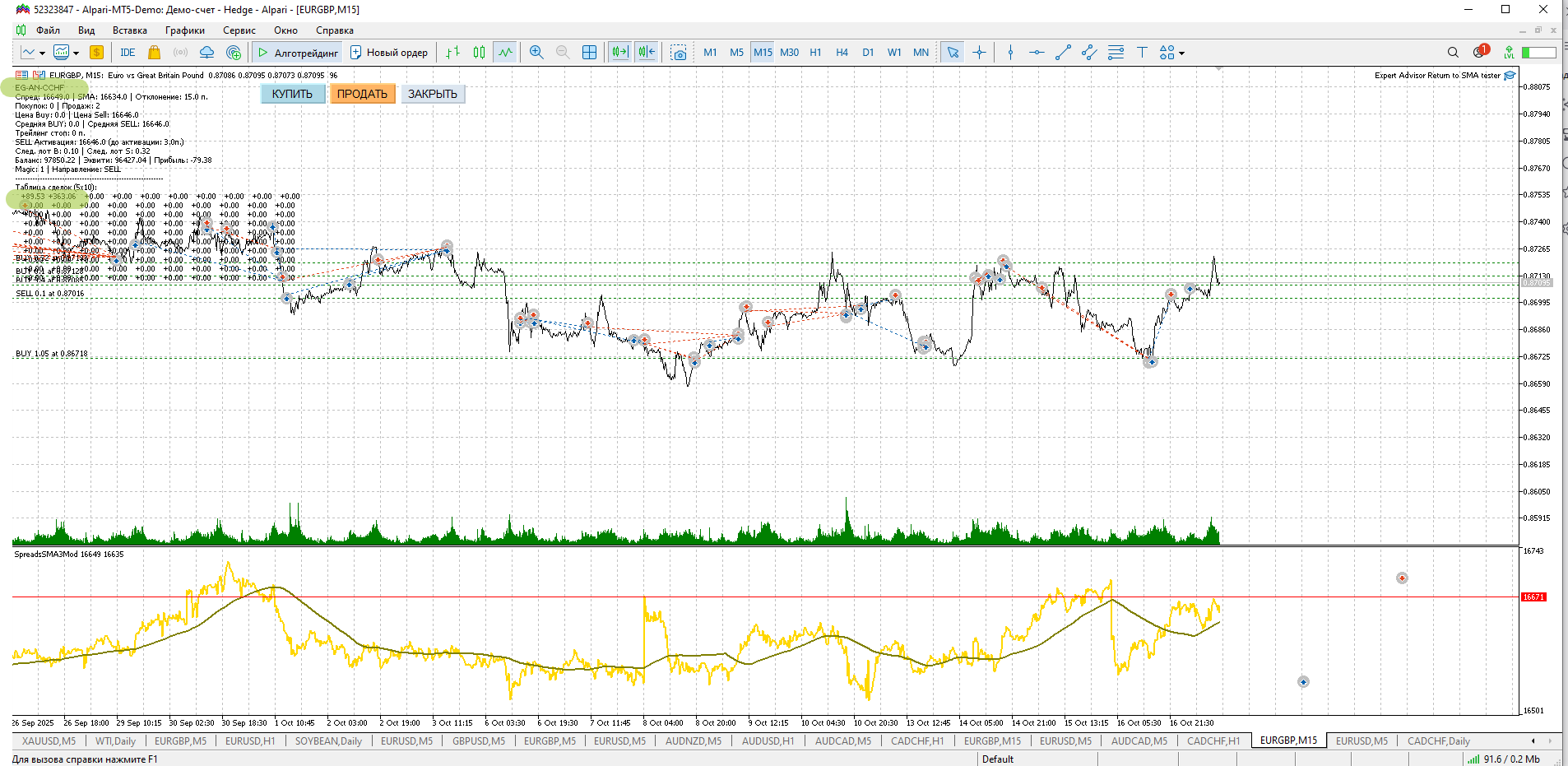Take a chart screenshot with camera icon

679,53
